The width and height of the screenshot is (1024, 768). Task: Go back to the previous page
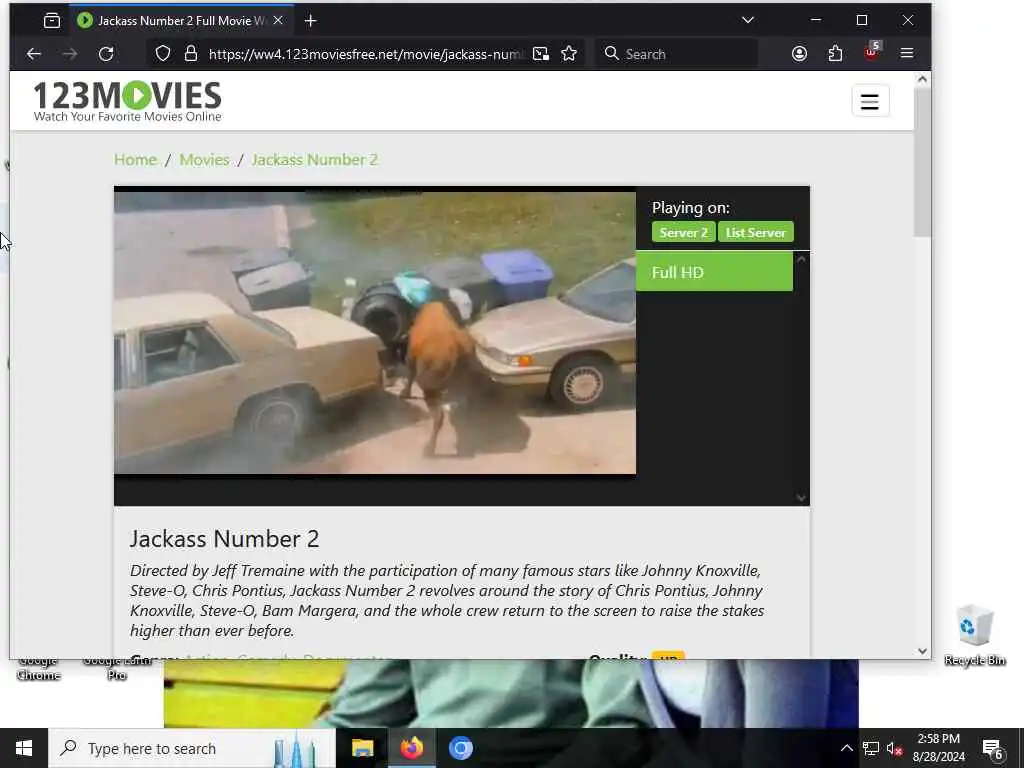(x=34, y=54)
